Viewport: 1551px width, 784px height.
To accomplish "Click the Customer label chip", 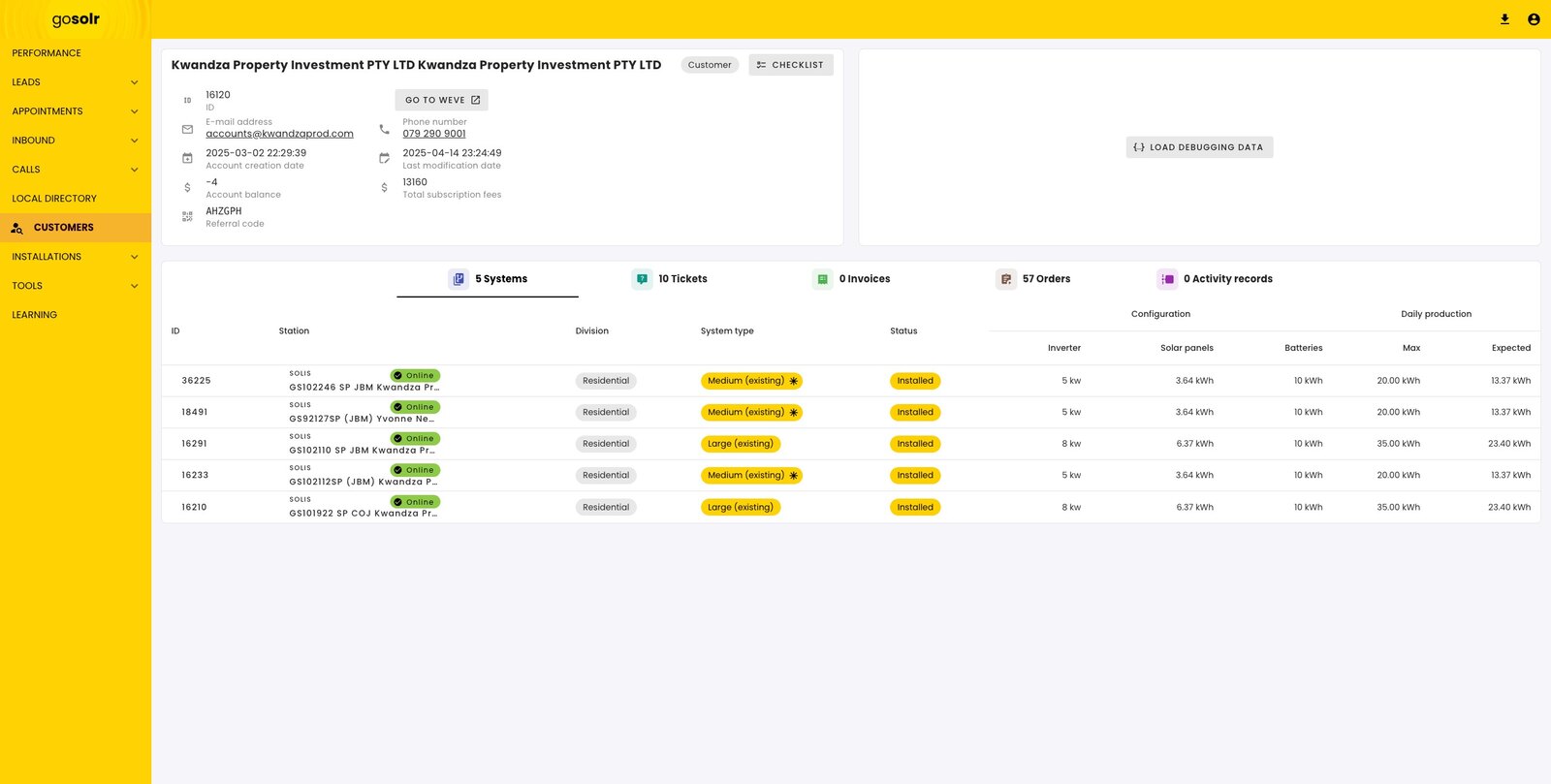I will click(x=710, y=65).
